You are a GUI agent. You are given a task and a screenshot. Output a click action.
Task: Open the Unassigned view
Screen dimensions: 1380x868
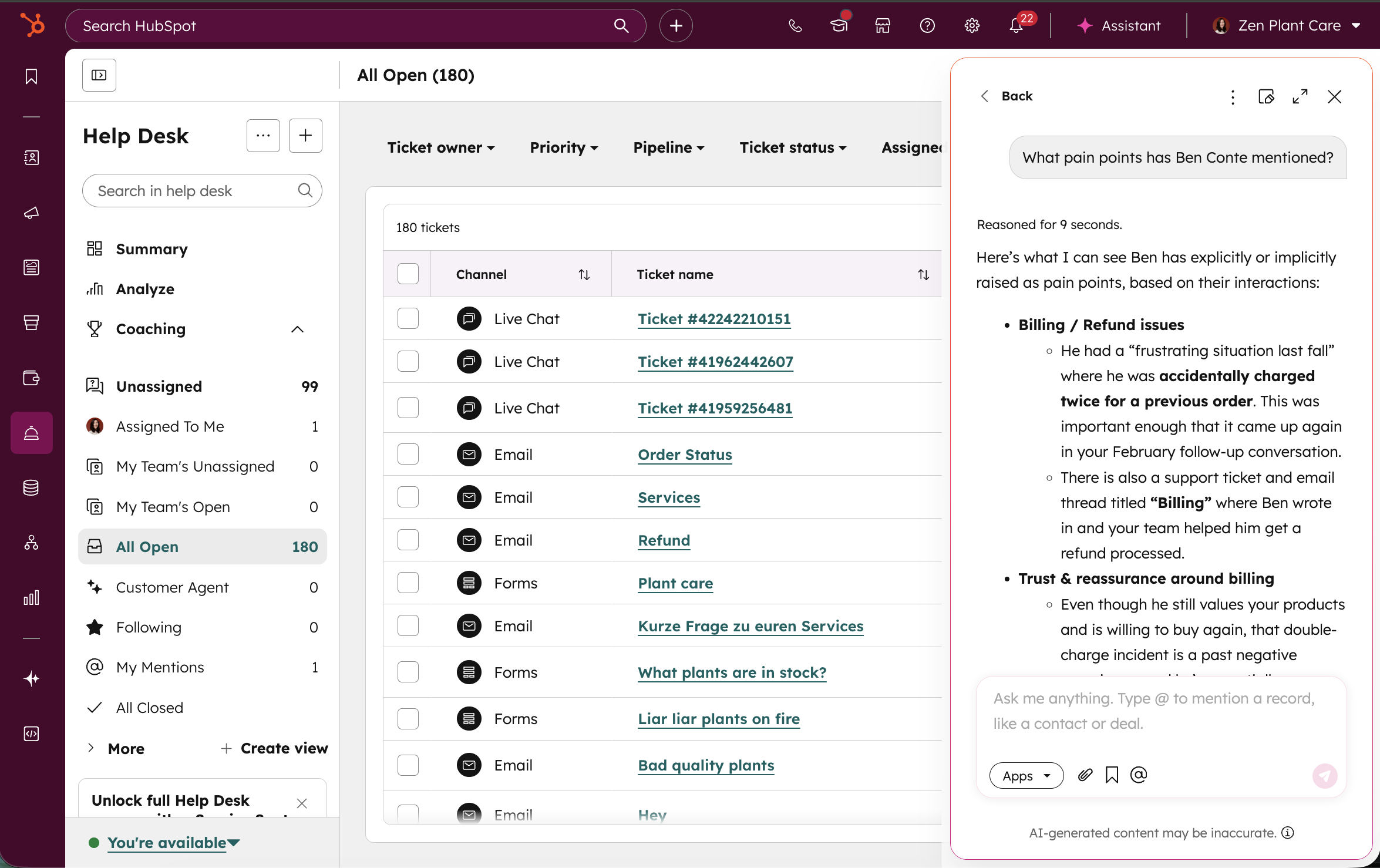(159, 386)
